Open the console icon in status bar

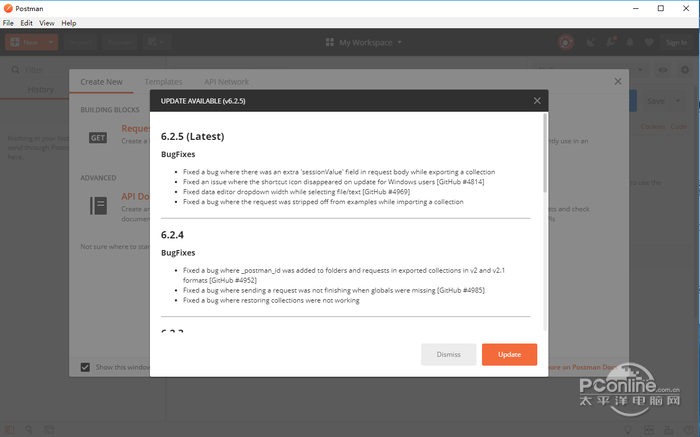(49, 430)
